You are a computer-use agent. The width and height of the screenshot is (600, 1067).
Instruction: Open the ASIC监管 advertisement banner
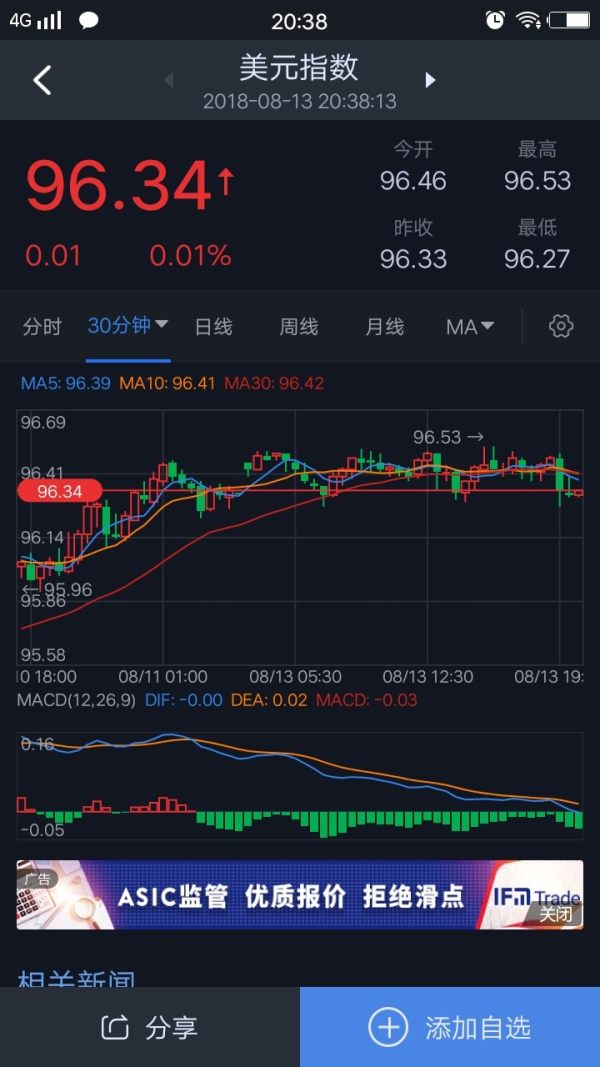point(290,895)
